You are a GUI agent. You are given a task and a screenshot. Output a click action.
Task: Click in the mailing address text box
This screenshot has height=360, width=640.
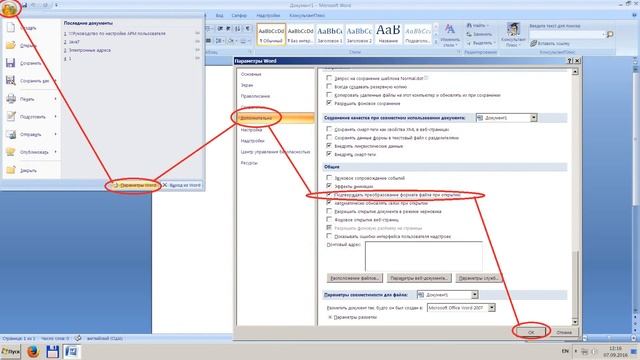pos(424,256)
